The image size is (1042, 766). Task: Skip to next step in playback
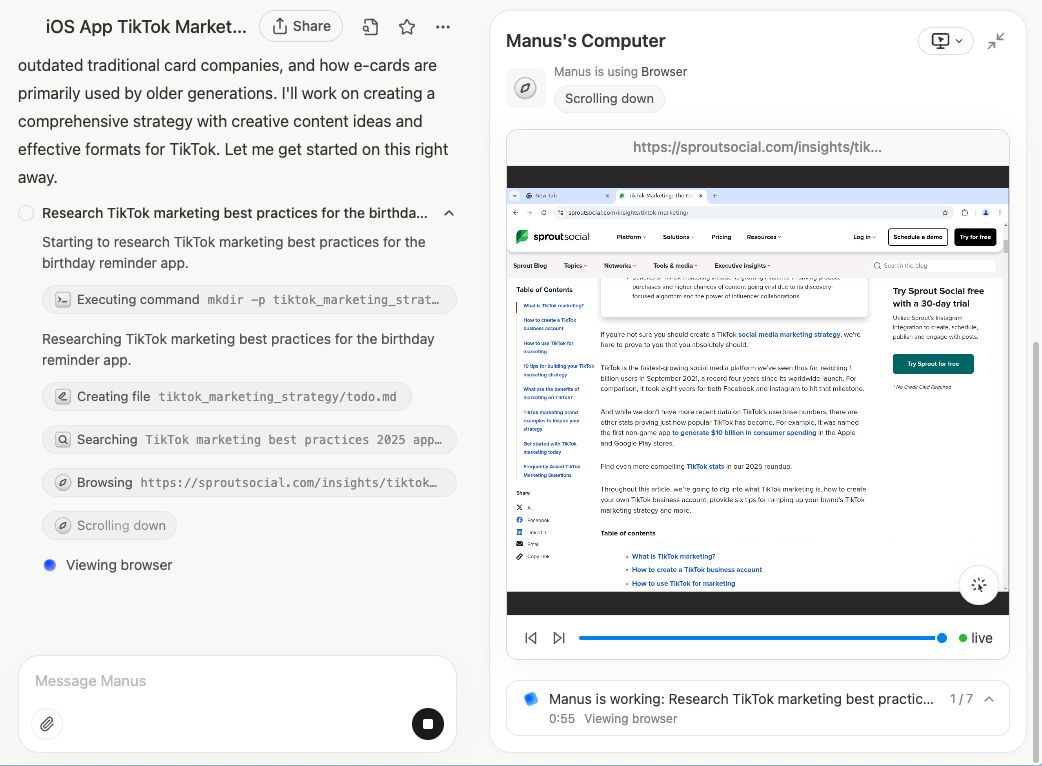pyautogui.click(x=559, y=638)
